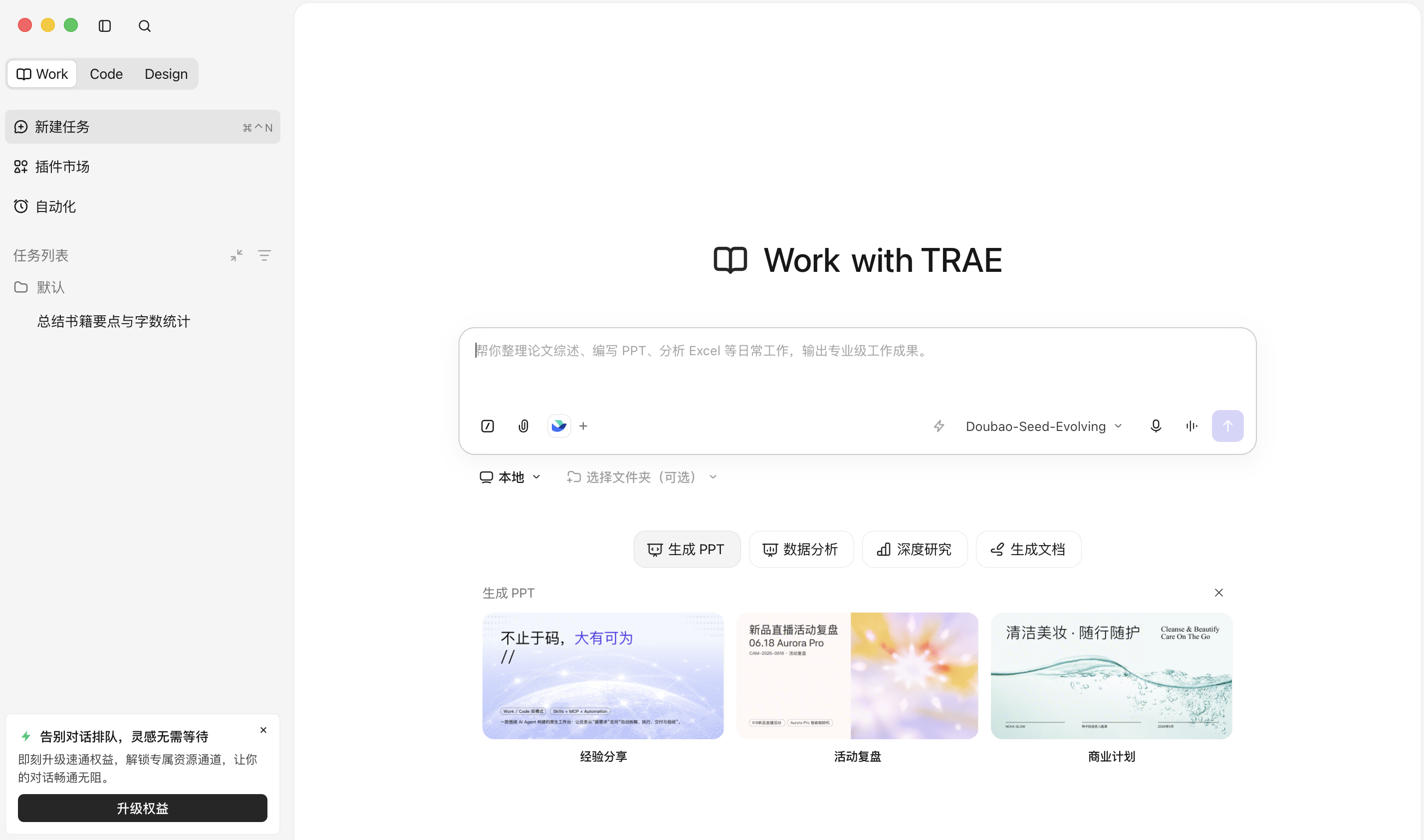Send message with purple arrow button
This screenshot has width=1424, height=840.
[1227, 426]
